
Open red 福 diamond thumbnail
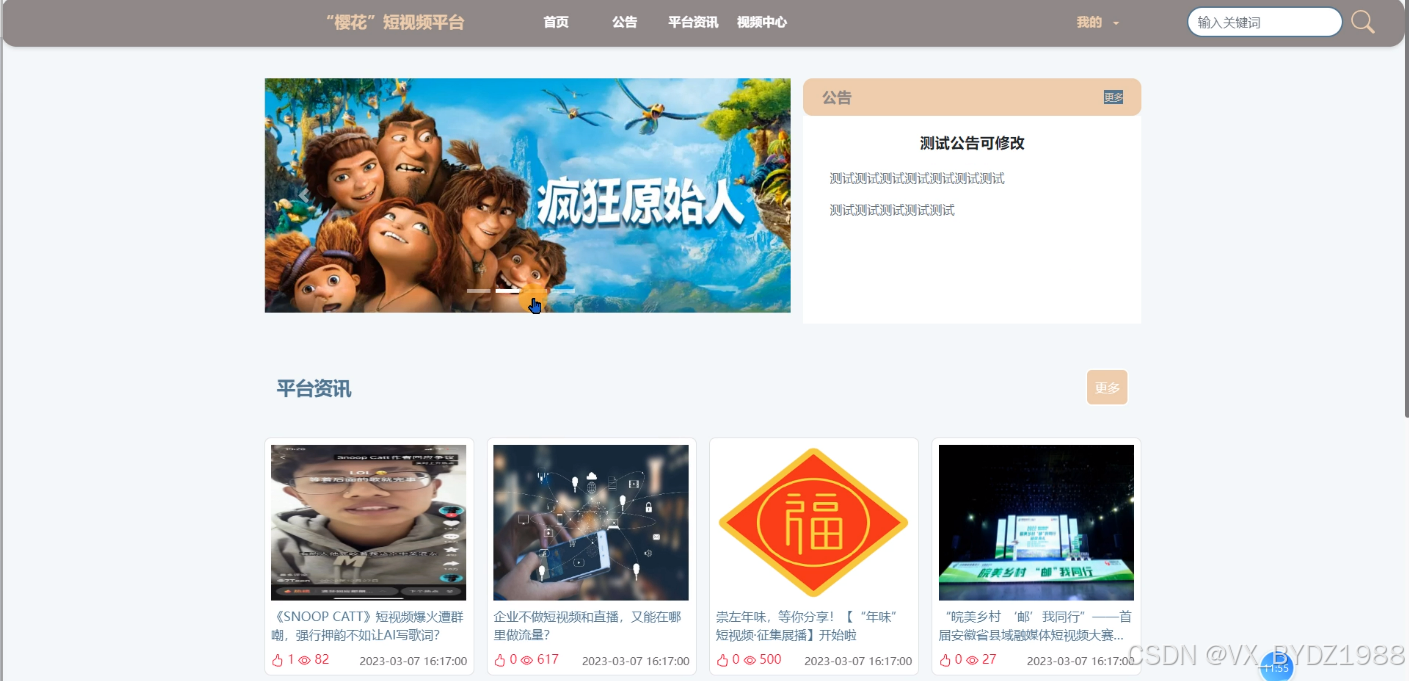click(813, 522)
